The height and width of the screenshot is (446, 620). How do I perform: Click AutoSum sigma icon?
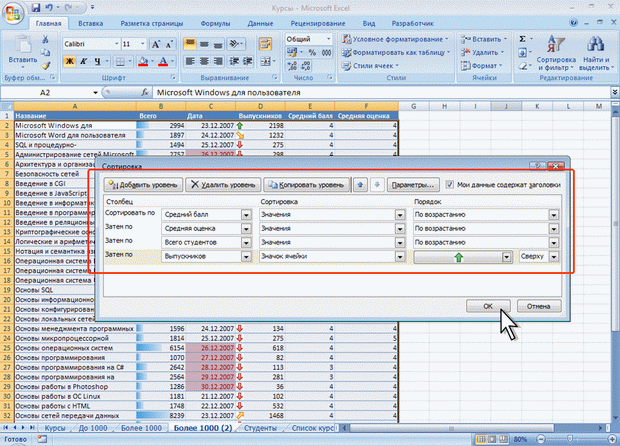click(x=522, y=39)
